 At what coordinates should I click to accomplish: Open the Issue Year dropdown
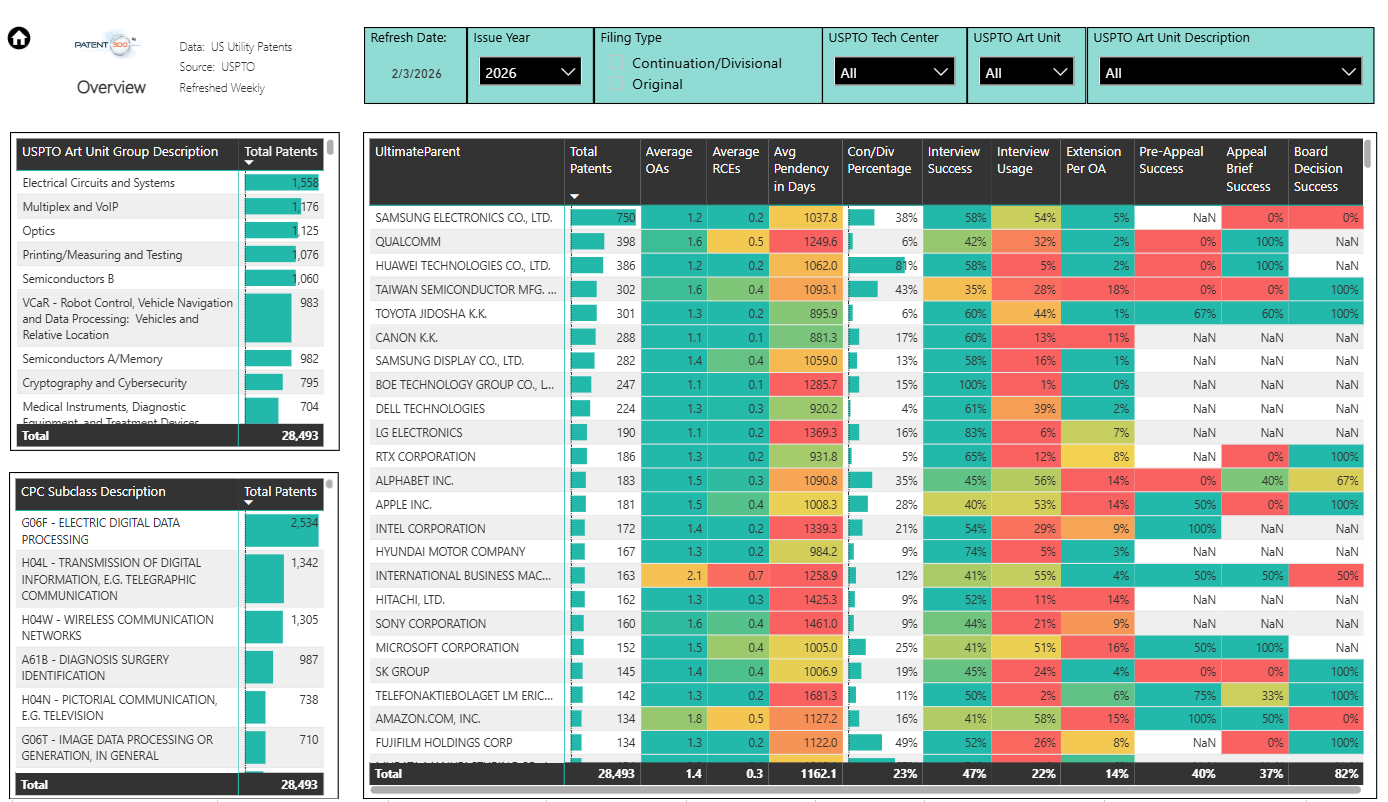click(529, 71)
